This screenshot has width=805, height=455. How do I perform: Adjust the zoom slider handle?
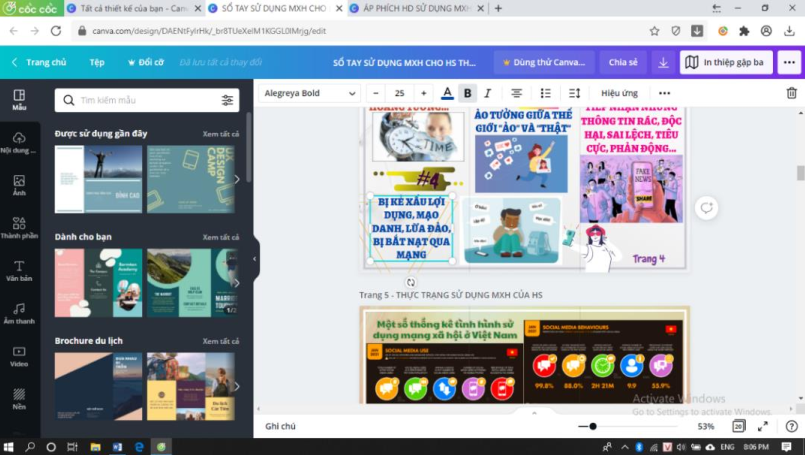point(593,426)
